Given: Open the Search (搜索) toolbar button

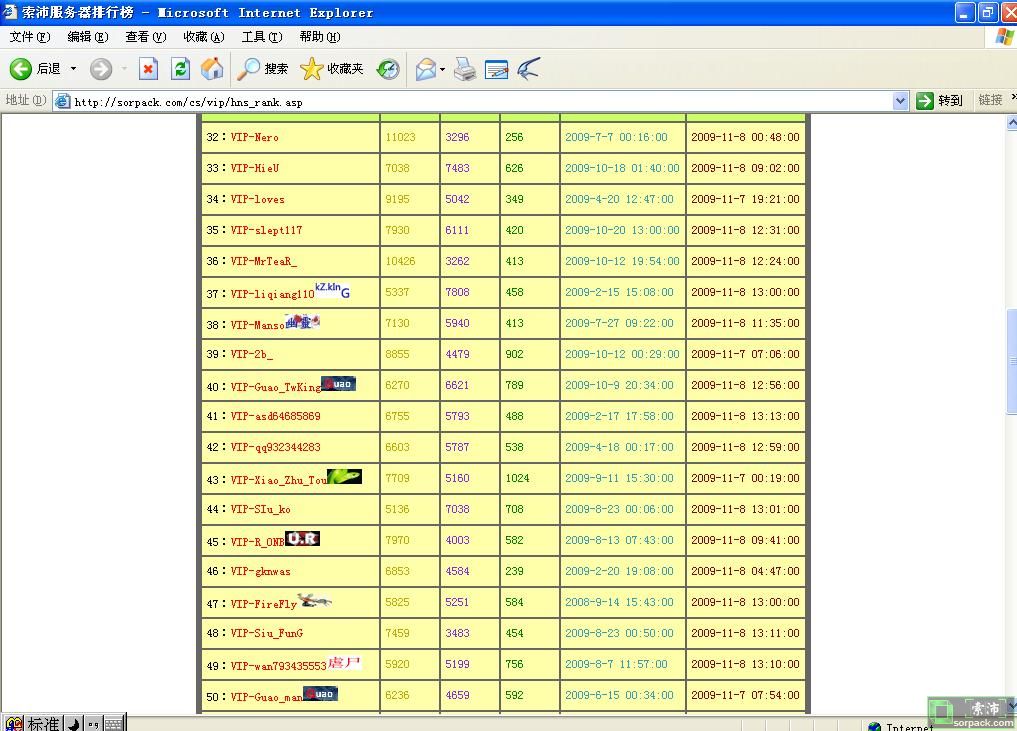Looking at the screenshot, I should point(263,69).
